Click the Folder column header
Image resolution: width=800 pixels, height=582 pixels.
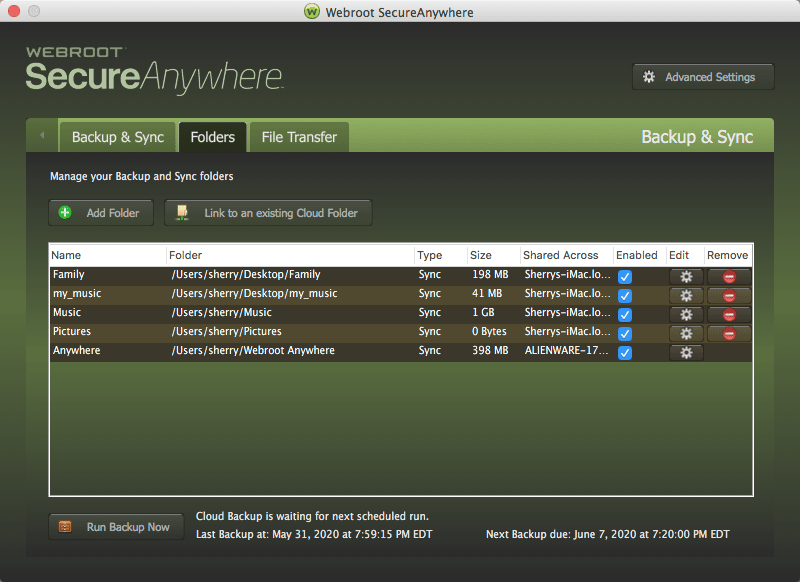(290, 255)
